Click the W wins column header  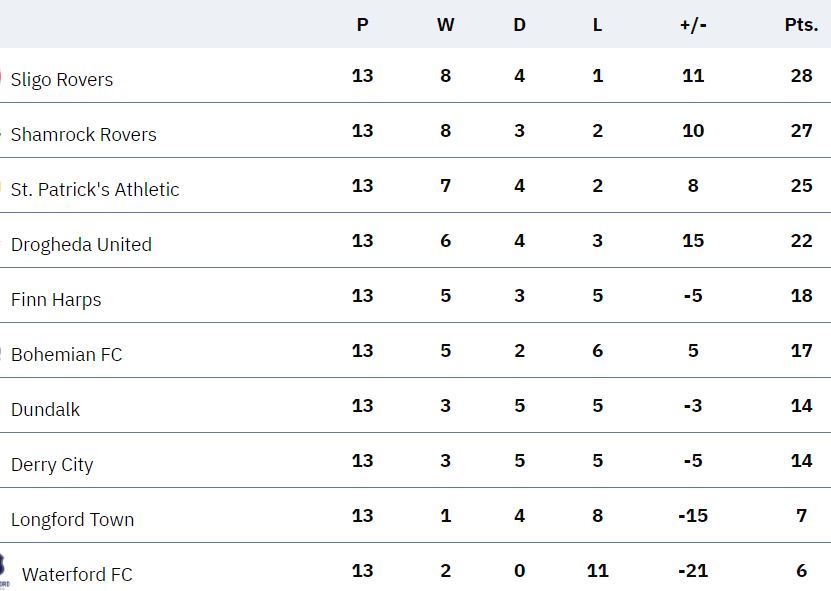tap(445, 25)
